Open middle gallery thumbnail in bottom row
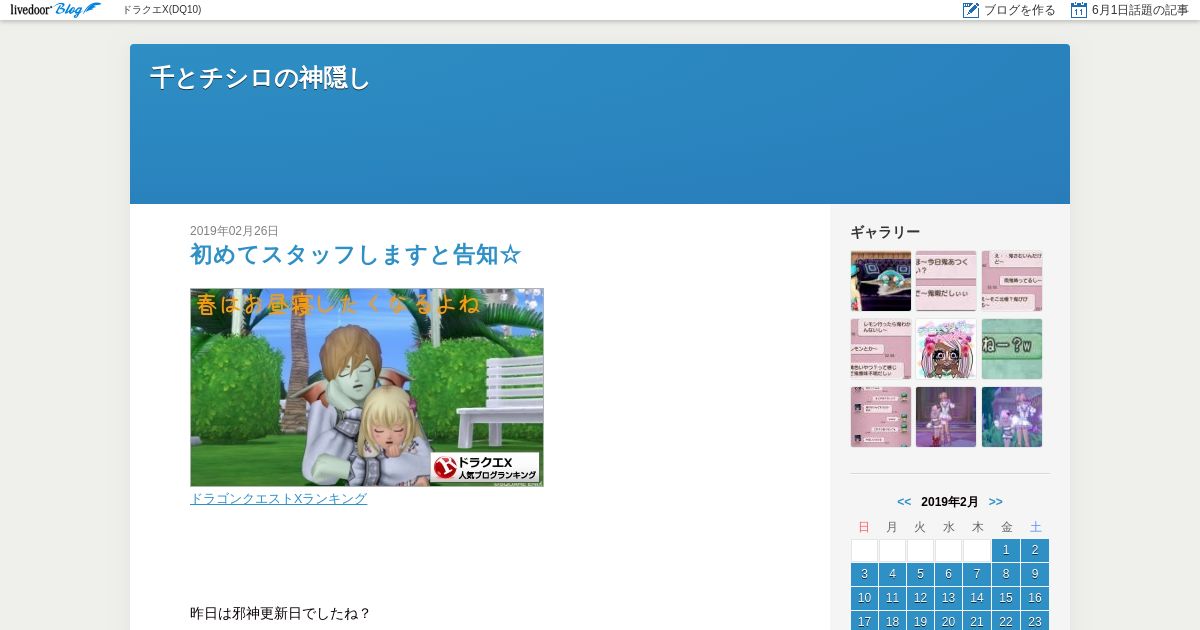 click(946, 417)
